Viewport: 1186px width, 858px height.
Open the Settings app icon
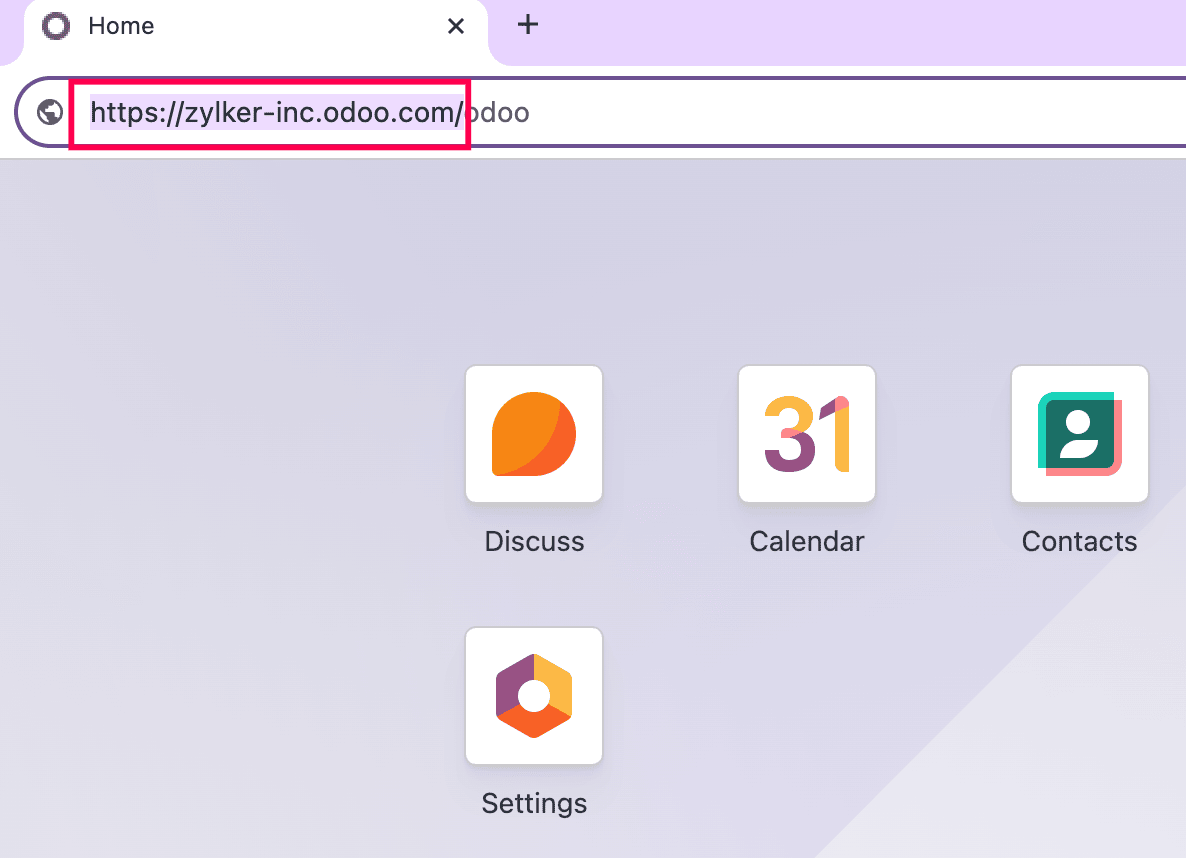pyautogui.click(x=534, y=695)
